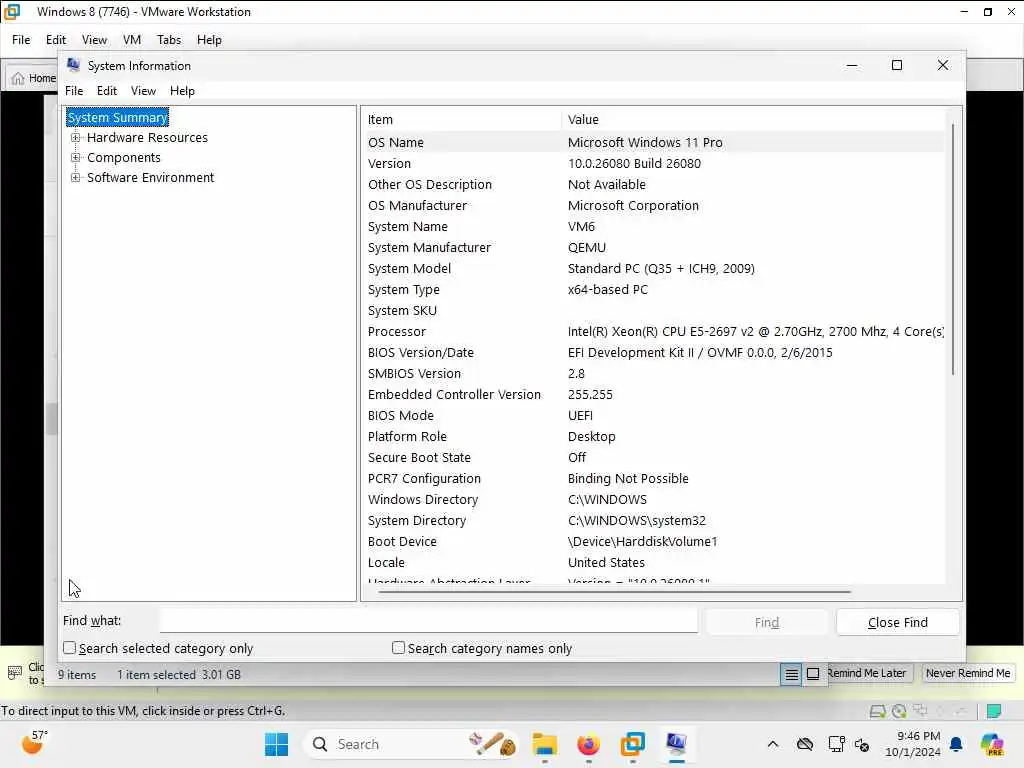
Task: Click Never Remind Me button
Action: pos(968,673)
